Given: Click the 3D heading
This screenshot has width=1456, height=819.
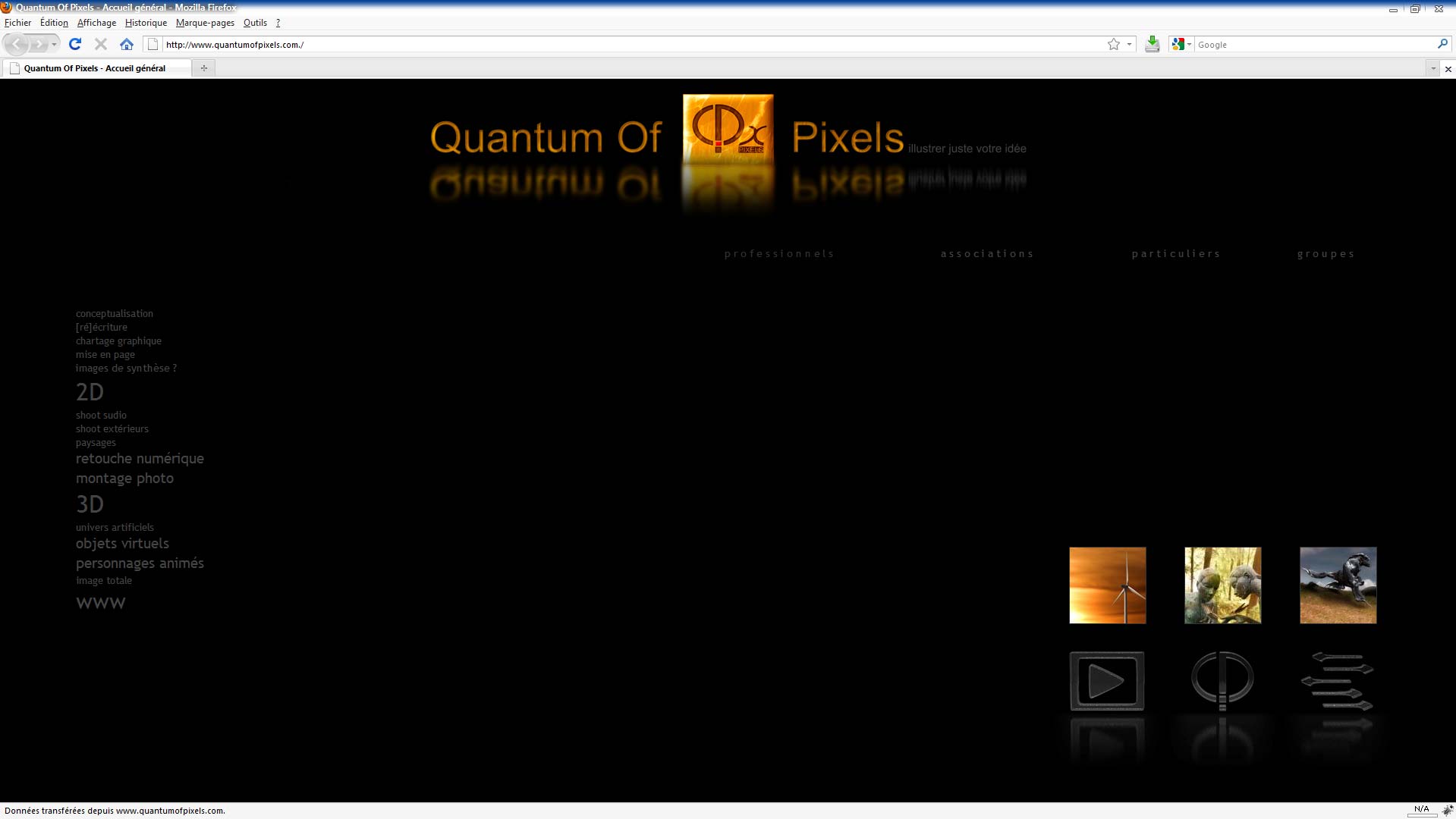Looking at the screenshot, I should tap(90, 504).
